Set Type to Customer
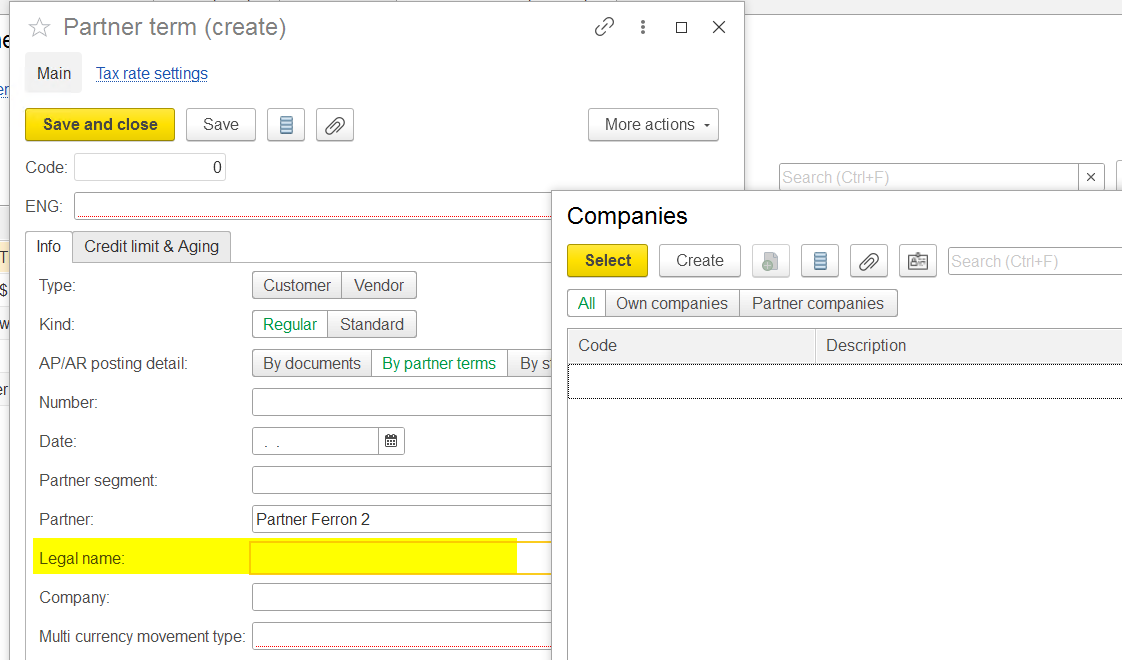The height and width of the screenshot is (660, 1122). [297, 286]
